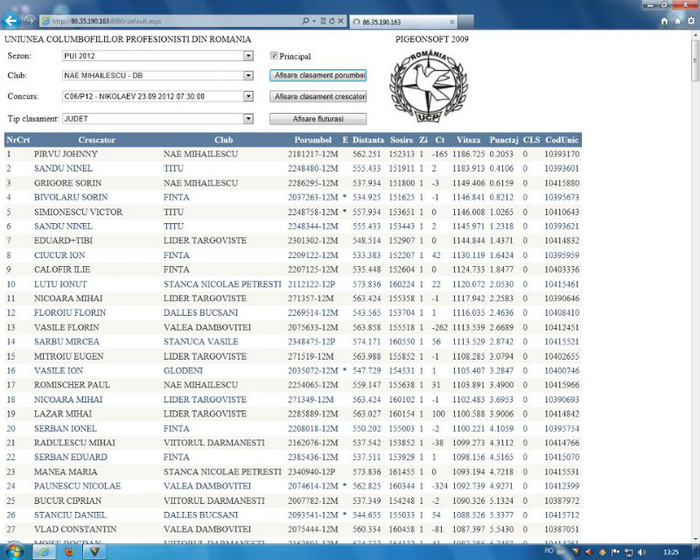Click Afisare clasament porumbei button

(x=318, y=75)
